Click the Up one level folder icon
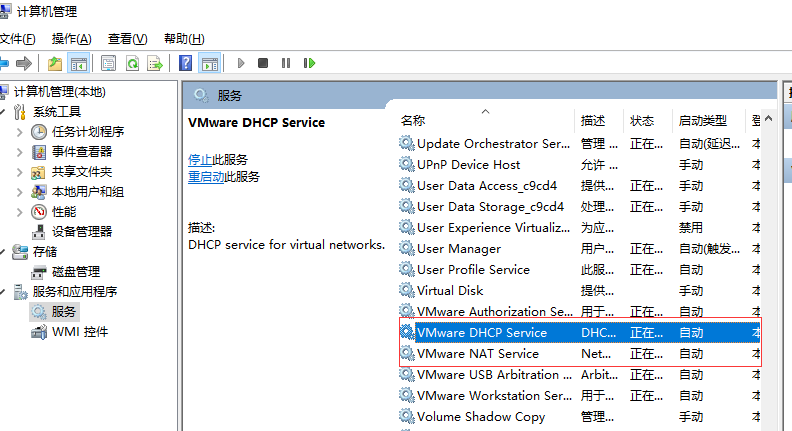This screenshot has width=792, height=431. (x=55, y=63)
